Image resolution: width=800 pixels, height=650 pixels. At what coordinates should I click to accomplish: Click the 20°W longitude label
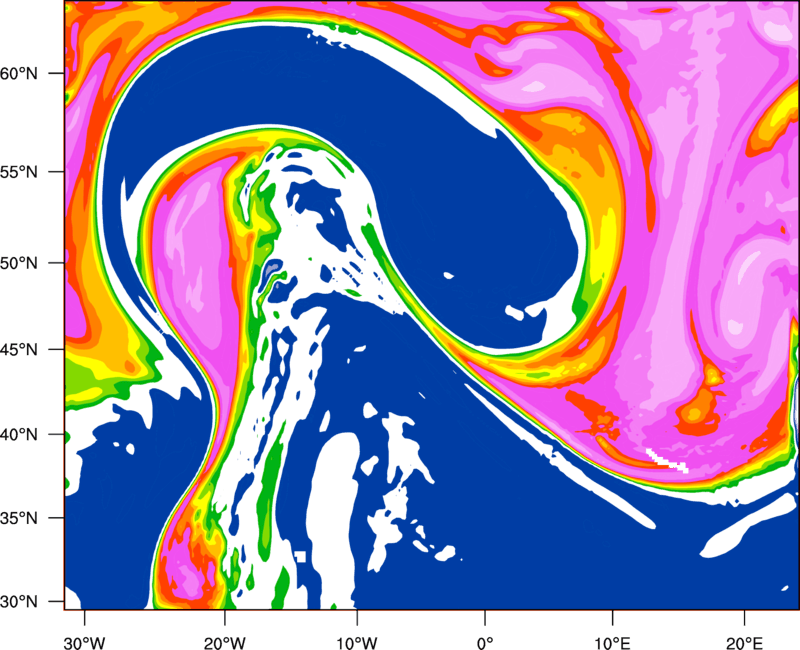click(x=225, y=643)
